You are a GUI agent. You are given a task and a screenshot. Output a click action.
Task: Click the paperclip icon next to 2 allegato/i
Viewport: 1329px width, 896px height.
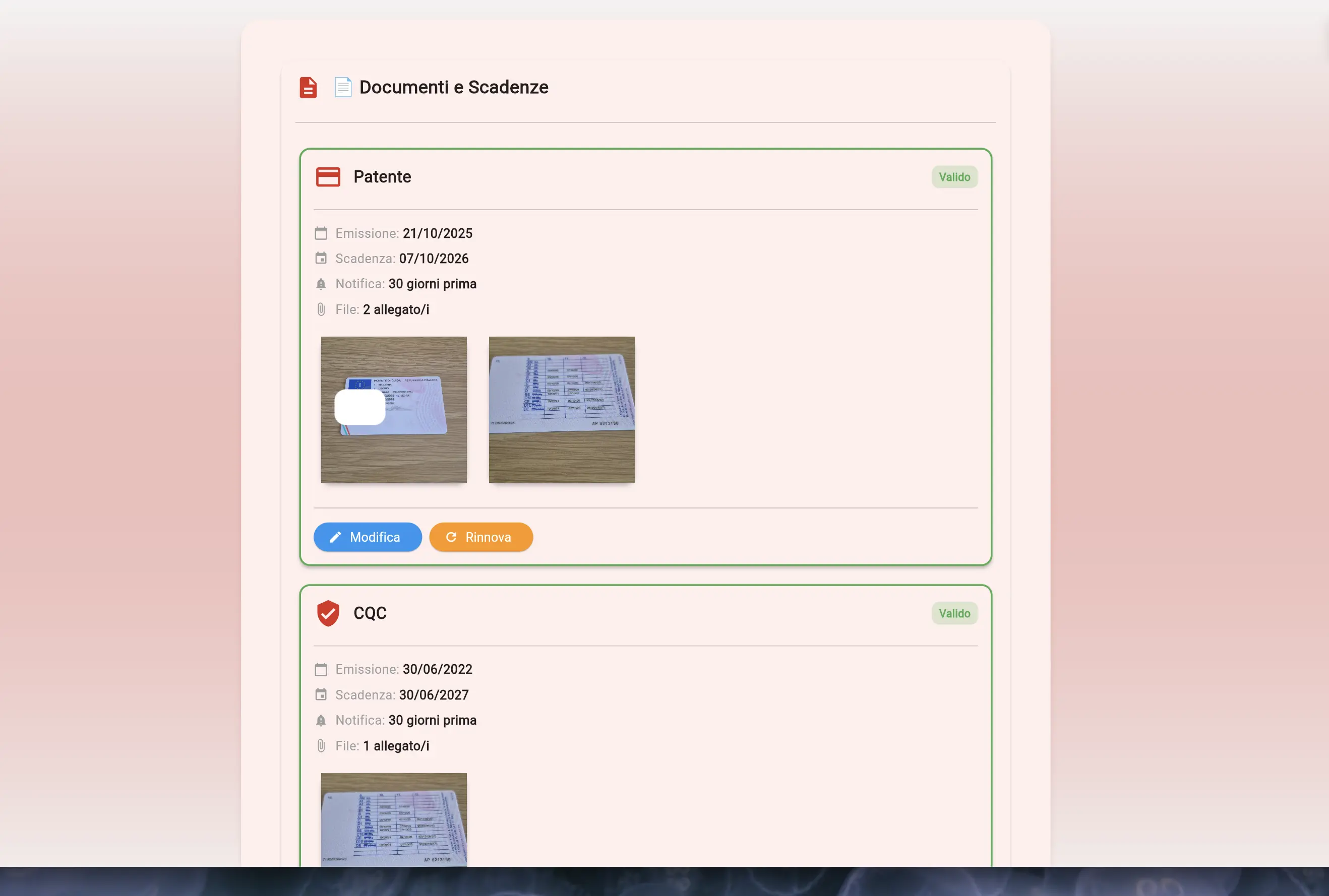point(321,309)
